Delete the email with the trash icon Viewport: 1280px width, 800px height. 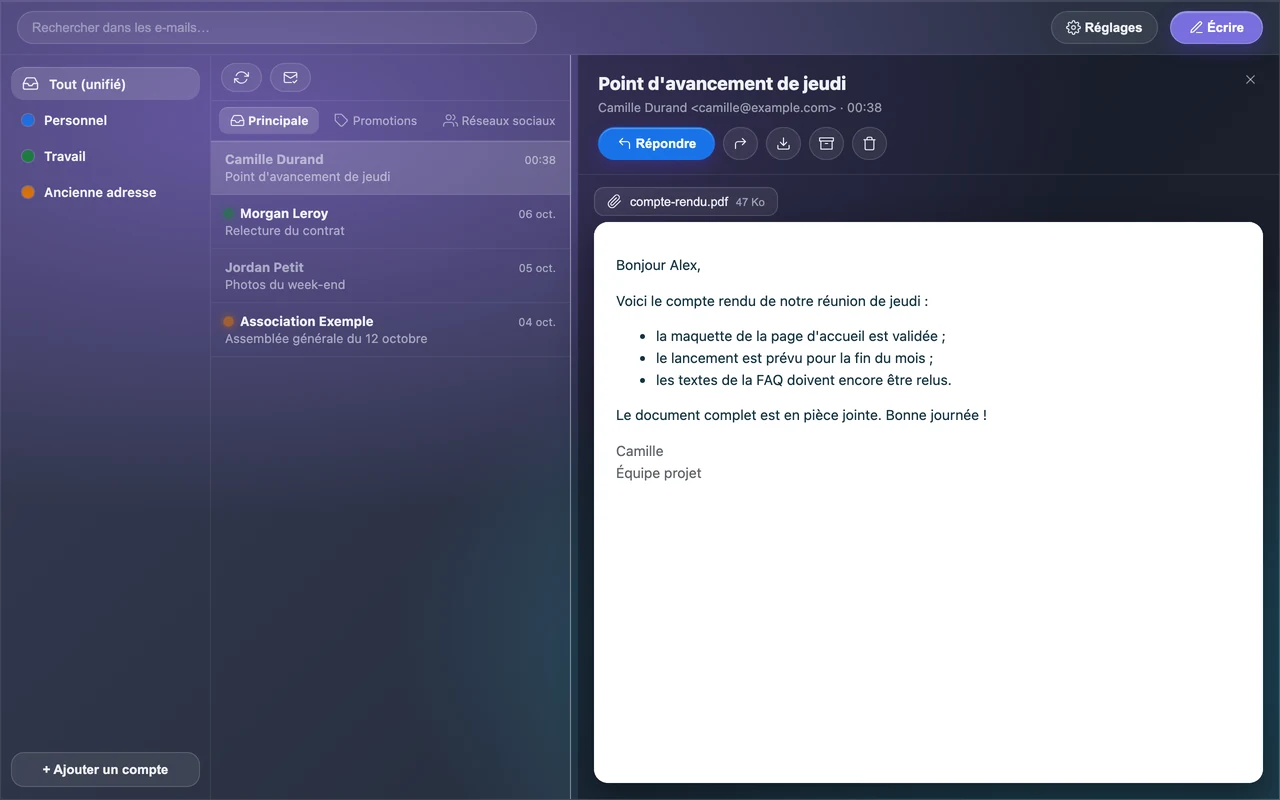869,144
